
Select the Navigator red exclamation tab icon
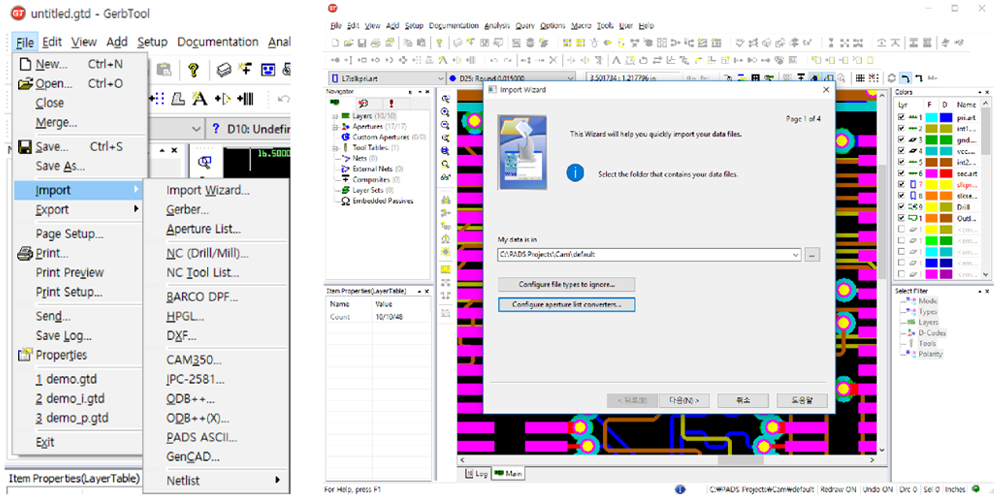coord(391,103)
